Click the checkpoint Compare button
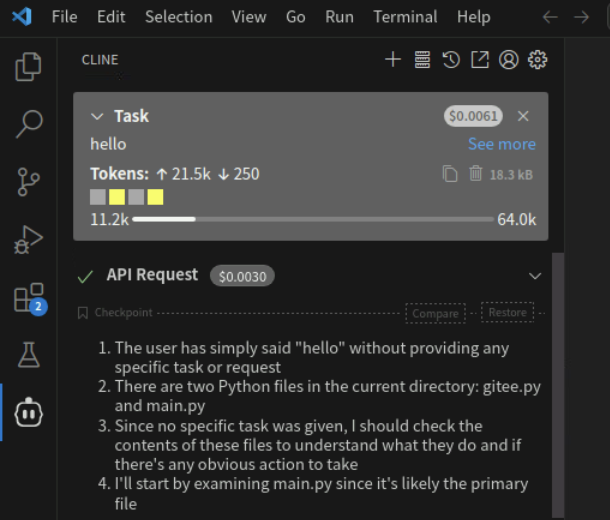 (x=435, y=313)
